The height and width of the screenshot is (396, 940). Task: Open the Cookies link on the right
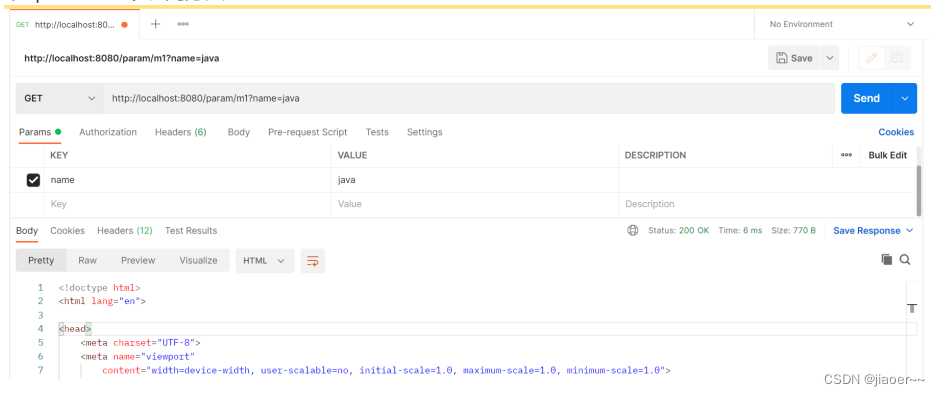(896, 132)
